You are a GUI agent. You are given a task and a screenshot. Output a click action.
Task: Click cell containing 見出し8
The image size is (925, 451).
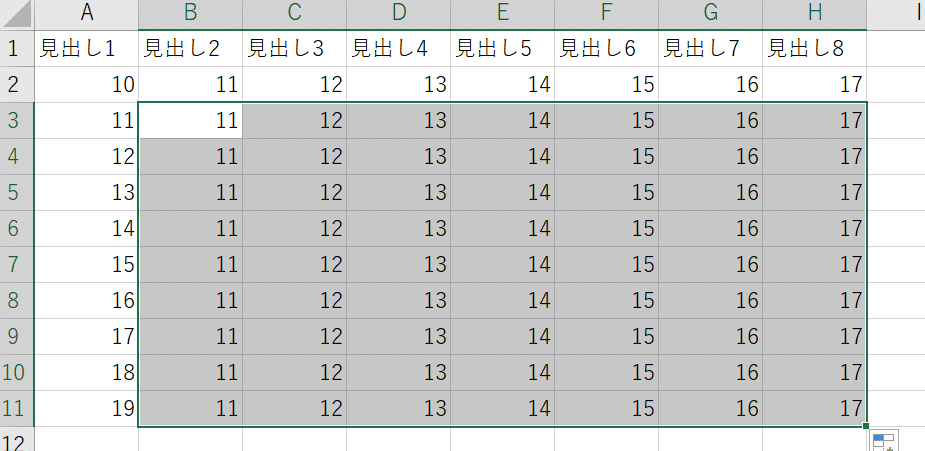click(815, 49)
